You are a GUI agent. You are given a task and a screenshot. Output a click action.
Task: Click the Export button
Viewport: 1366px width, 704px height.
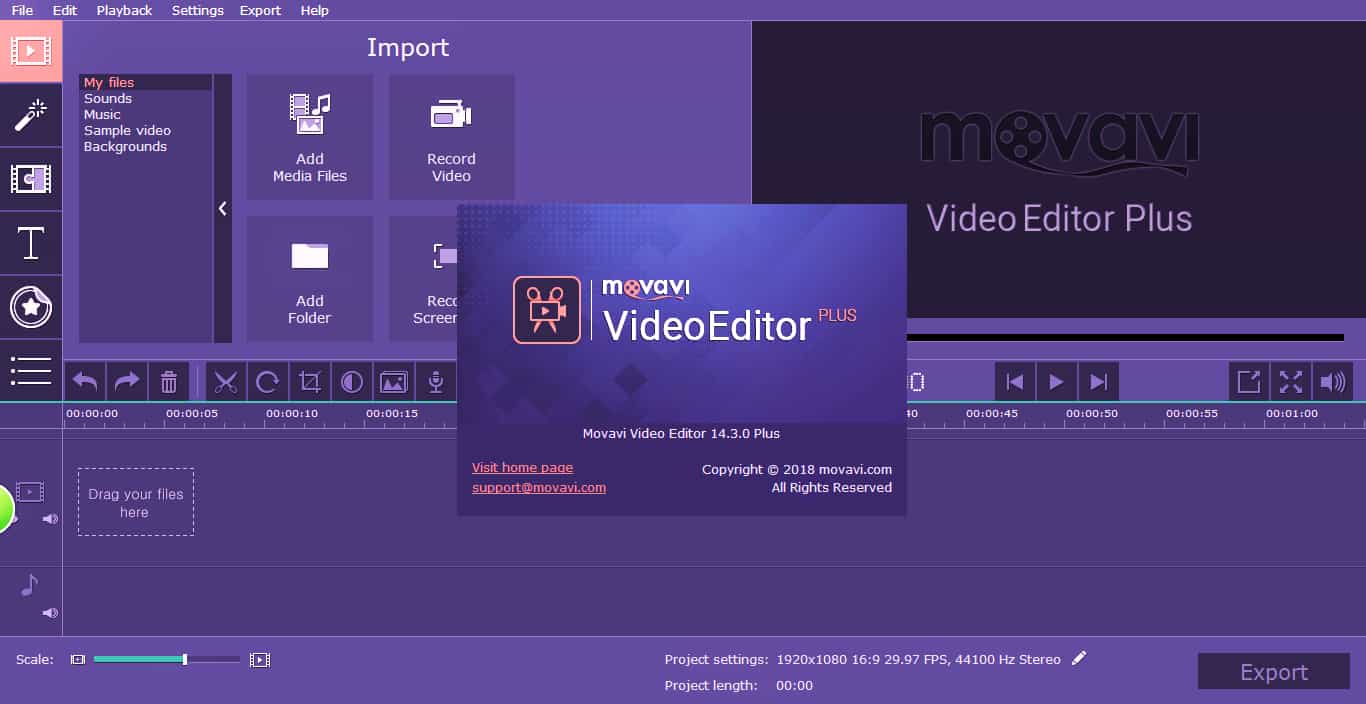(x=1274, y=672)
